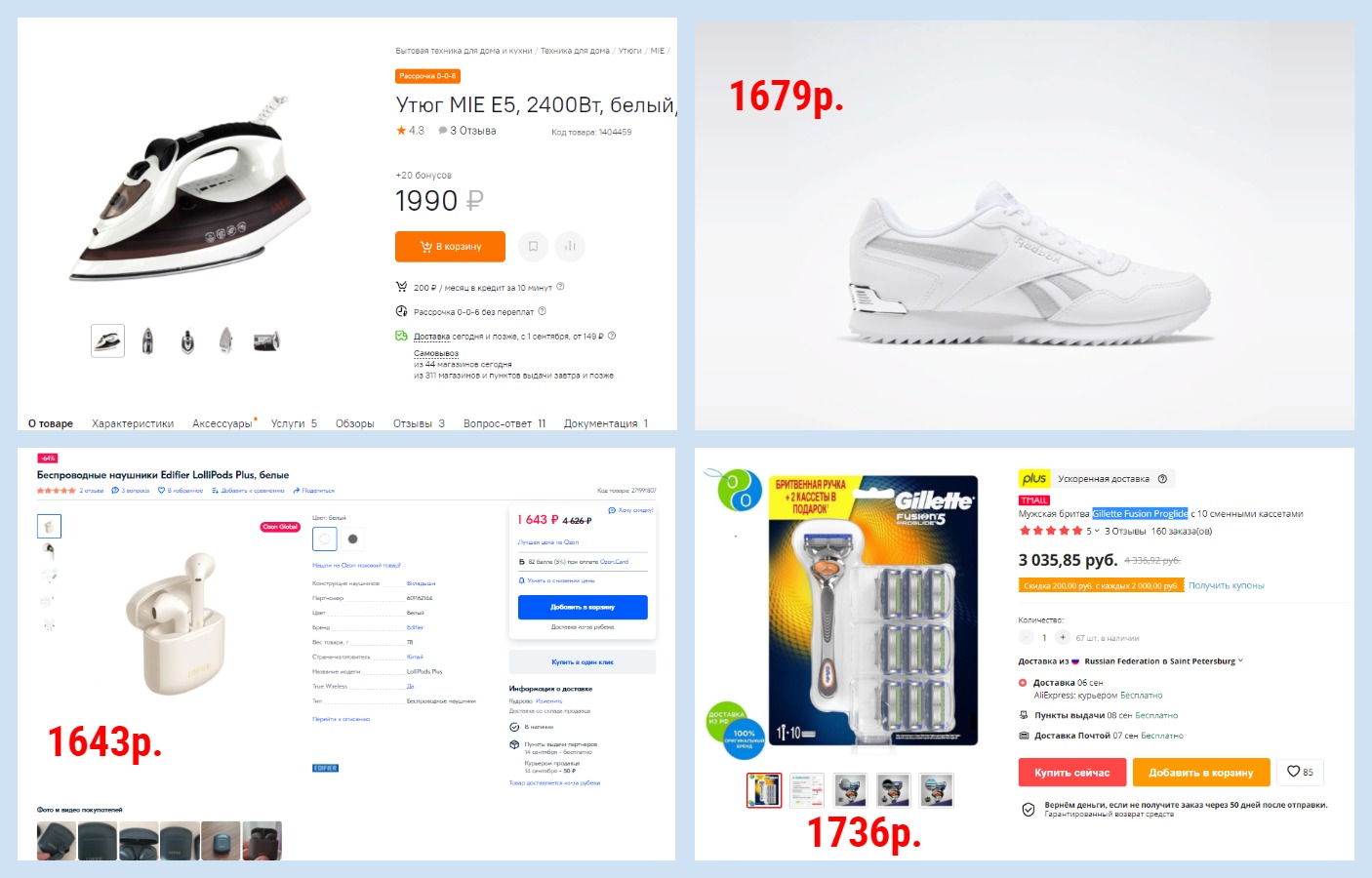Click the Получить купоны link

[x=1226, y=585]
